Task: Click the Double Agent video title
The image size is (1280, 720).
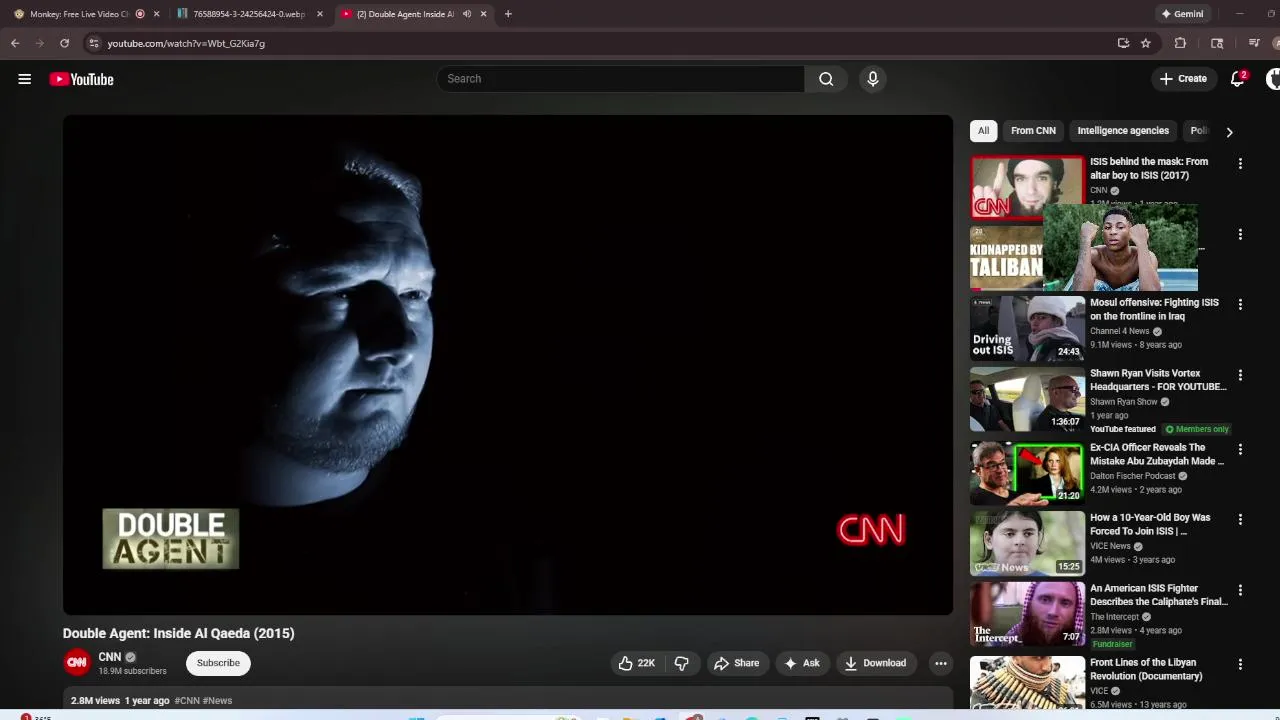Action: [x=179, y=633]
